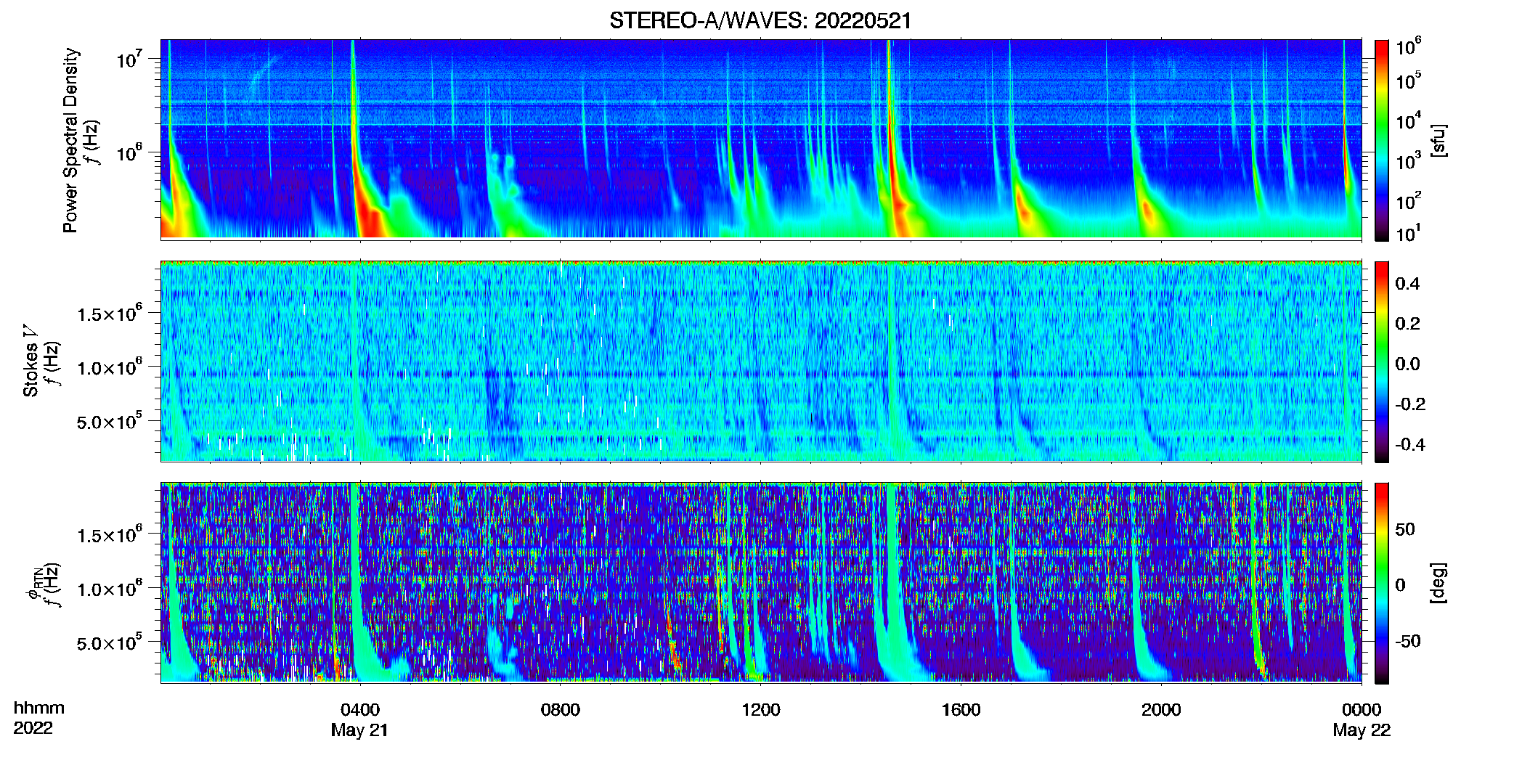Click the top panel color bar
The width and height of the screenshot is (1522, 784).
point(1381,140)
